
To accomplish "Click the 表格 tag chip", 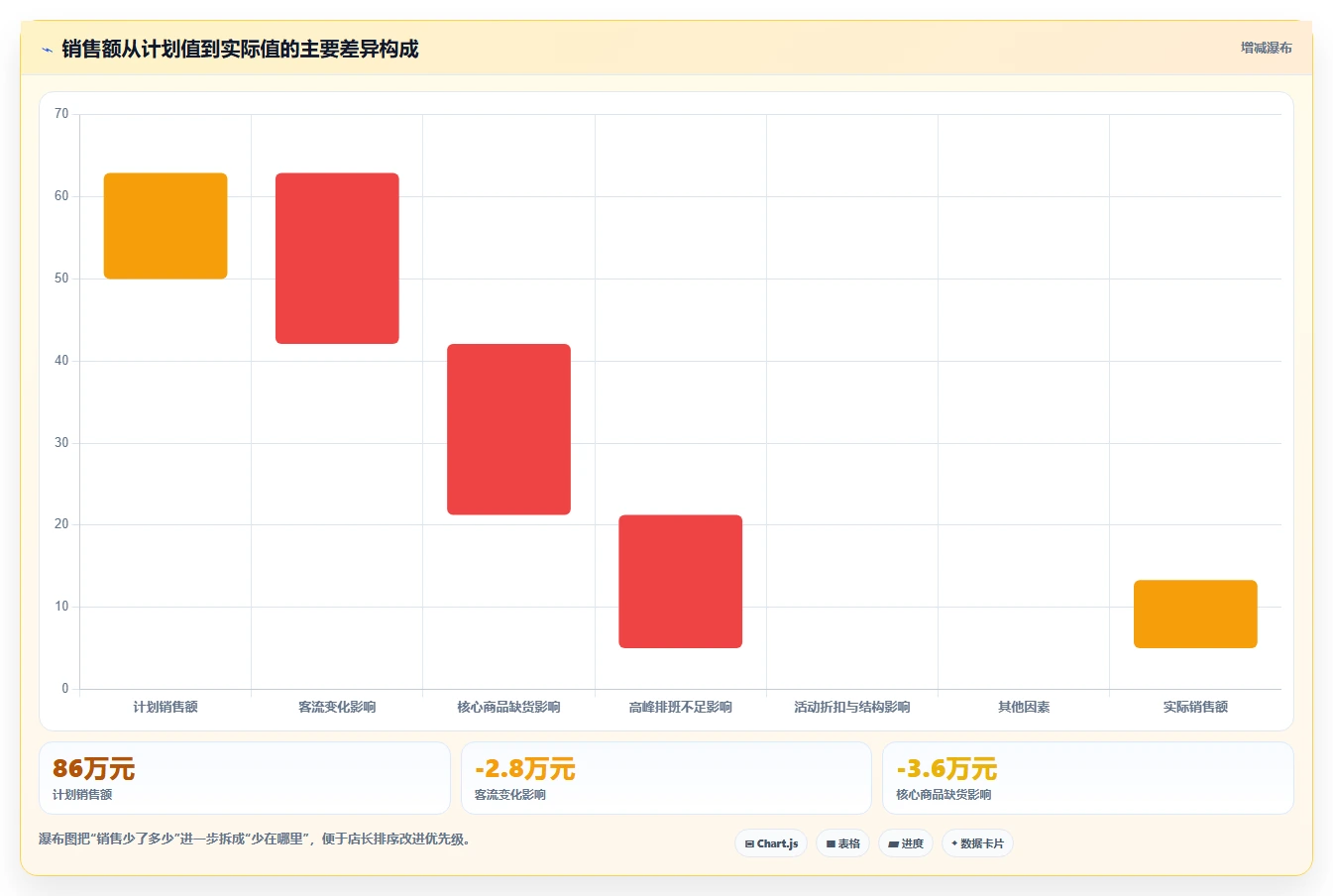I will click(842, 843).
